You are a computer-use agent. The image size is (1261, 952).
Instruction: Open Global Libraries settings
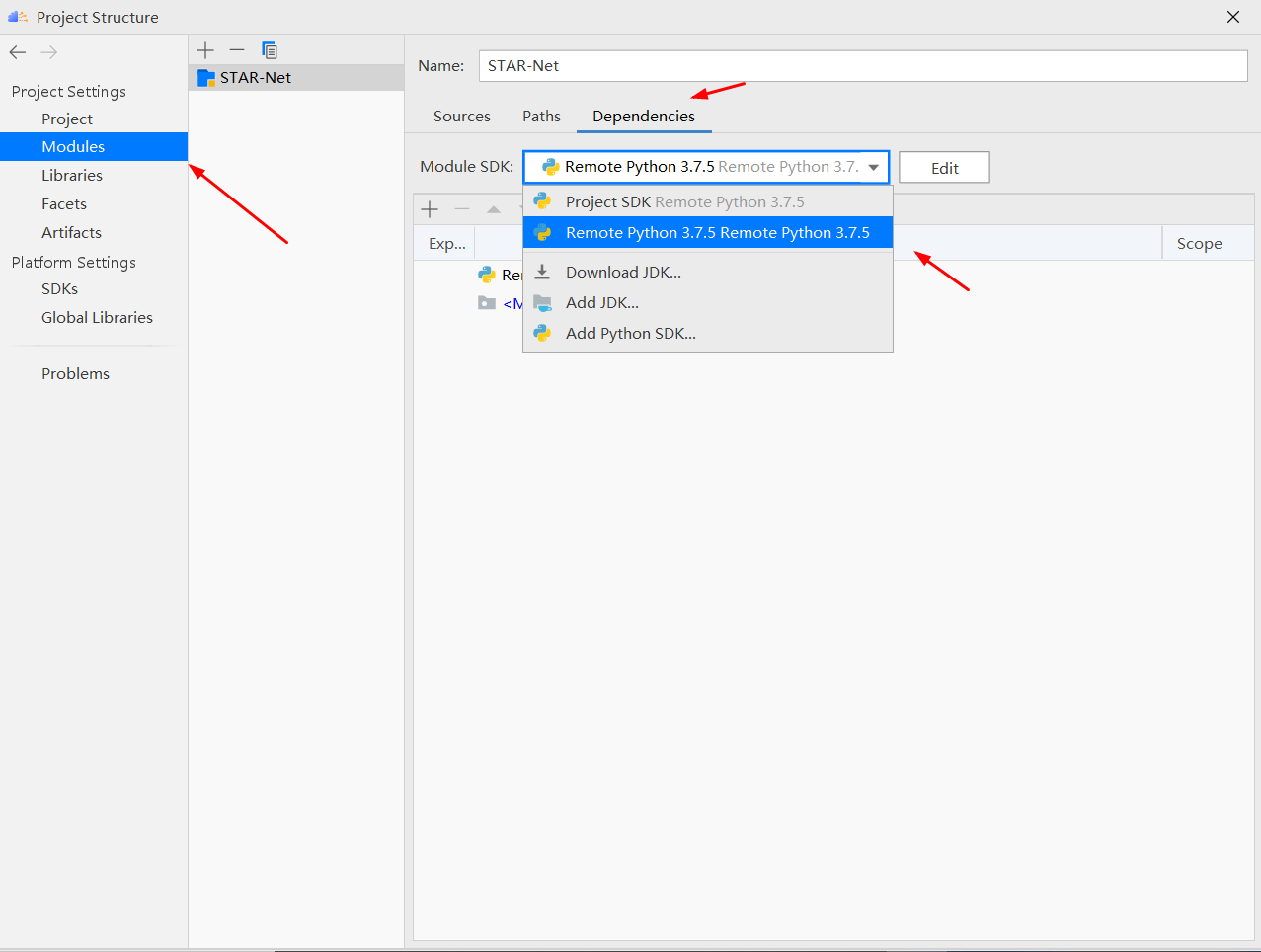pos(97,317)
